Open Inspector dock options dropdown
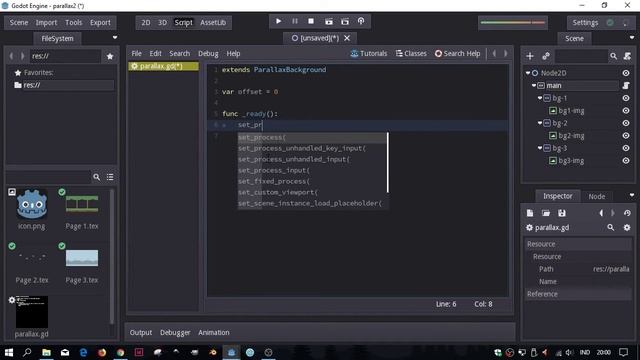Screen dimensions: 640x360 click(x=632, y=195)
